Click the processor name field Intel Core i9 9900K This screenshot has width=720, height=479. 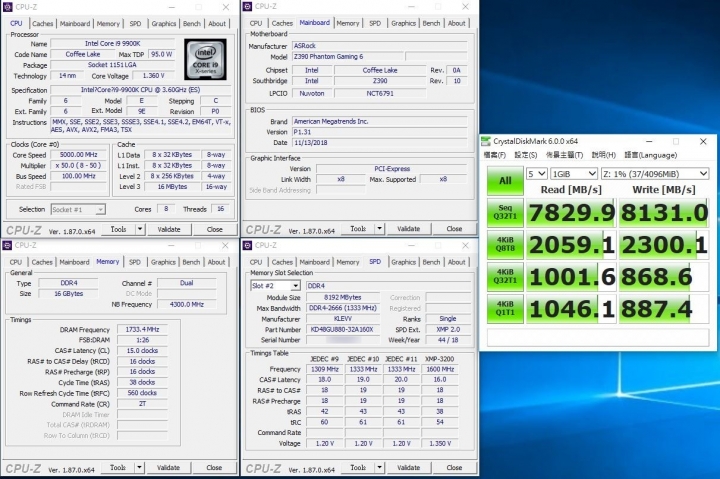pos(112,44)
